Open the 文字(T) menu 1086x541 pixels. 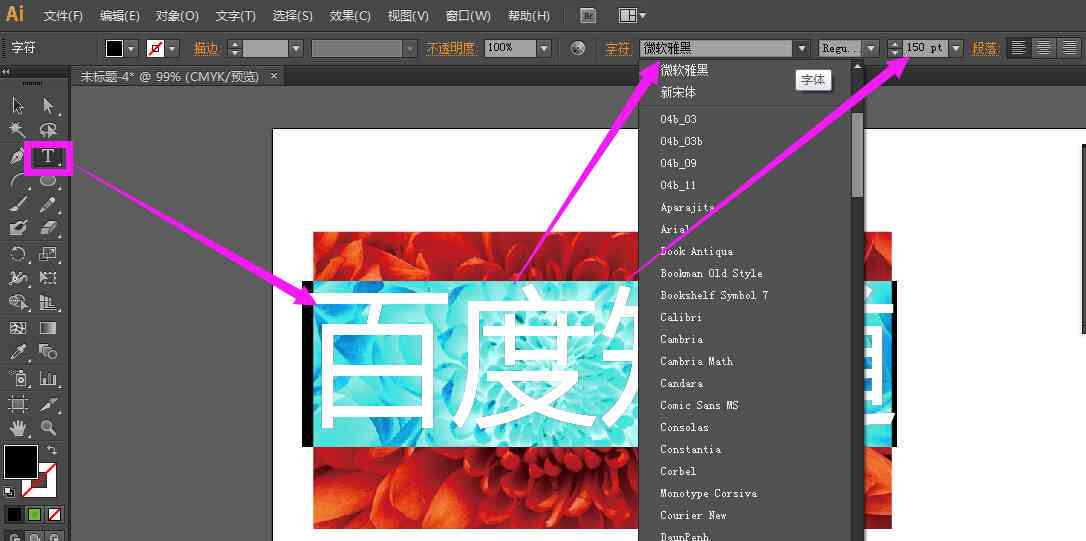point(235,15)
